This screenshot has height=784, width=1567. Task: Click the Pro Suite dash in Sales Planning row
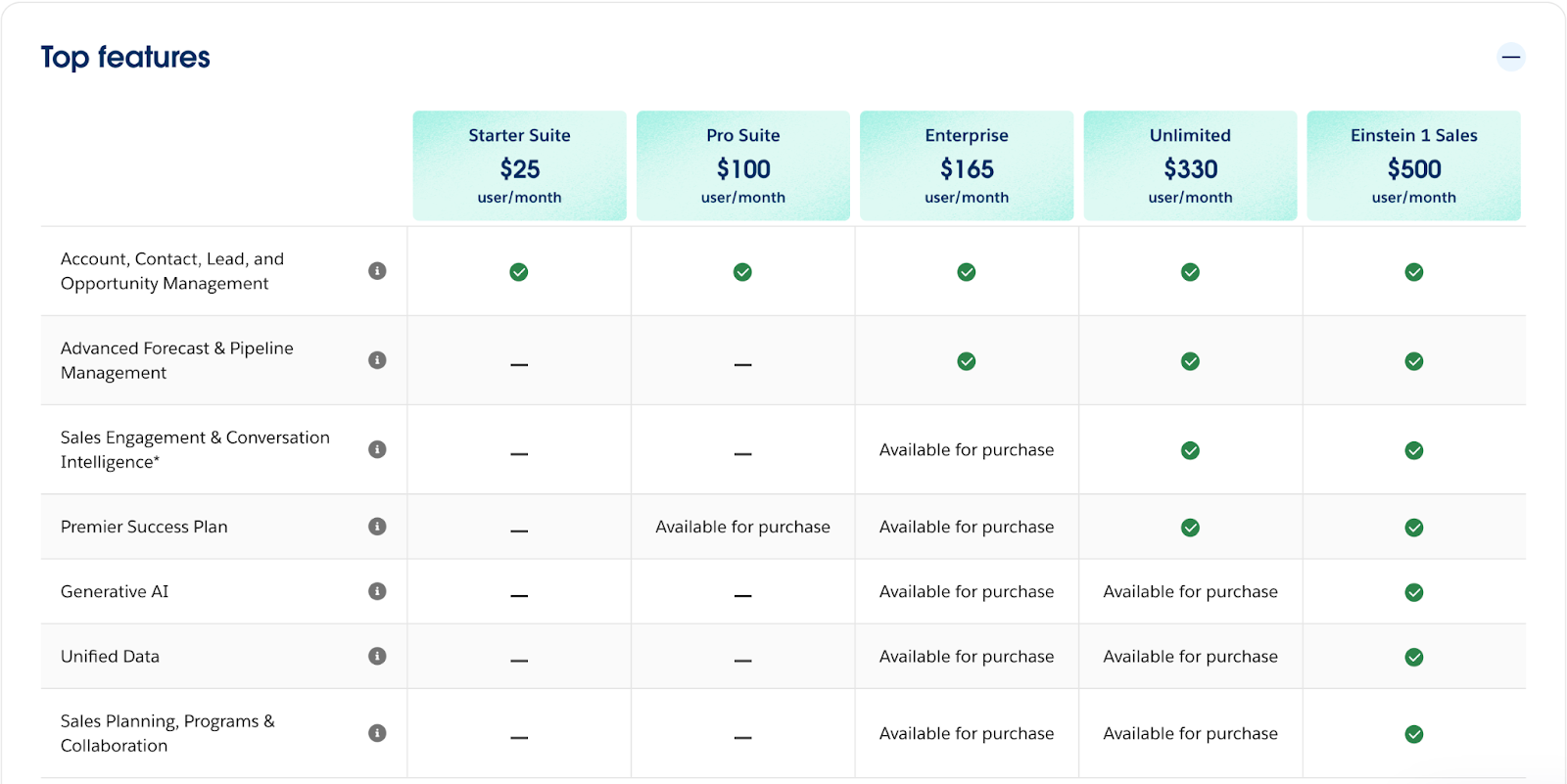pos(743,737)
